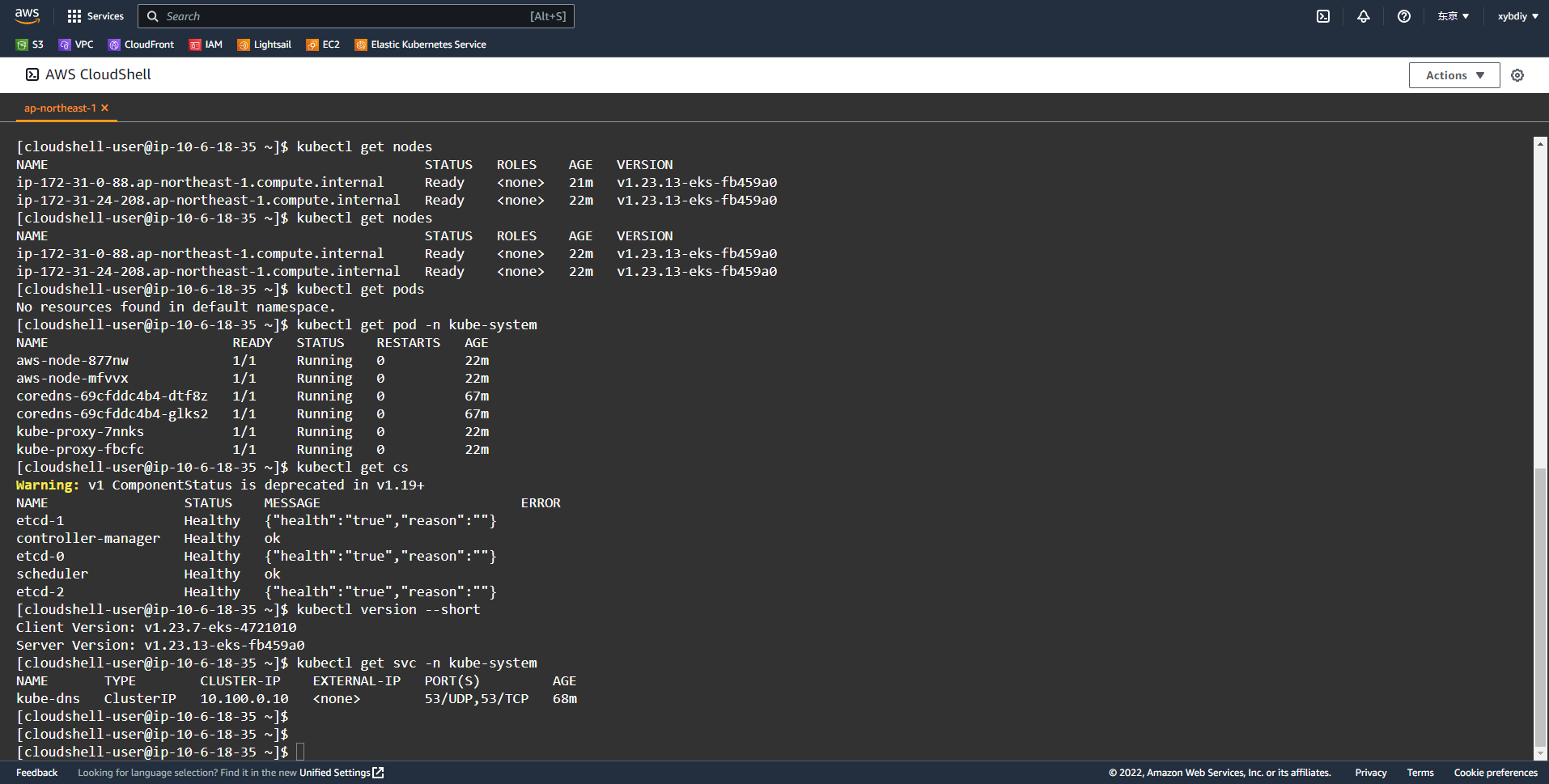This screenshot has width=1549, height=784.
Task: Expand the Actions dropdown button
Action: coord(1454,75)
